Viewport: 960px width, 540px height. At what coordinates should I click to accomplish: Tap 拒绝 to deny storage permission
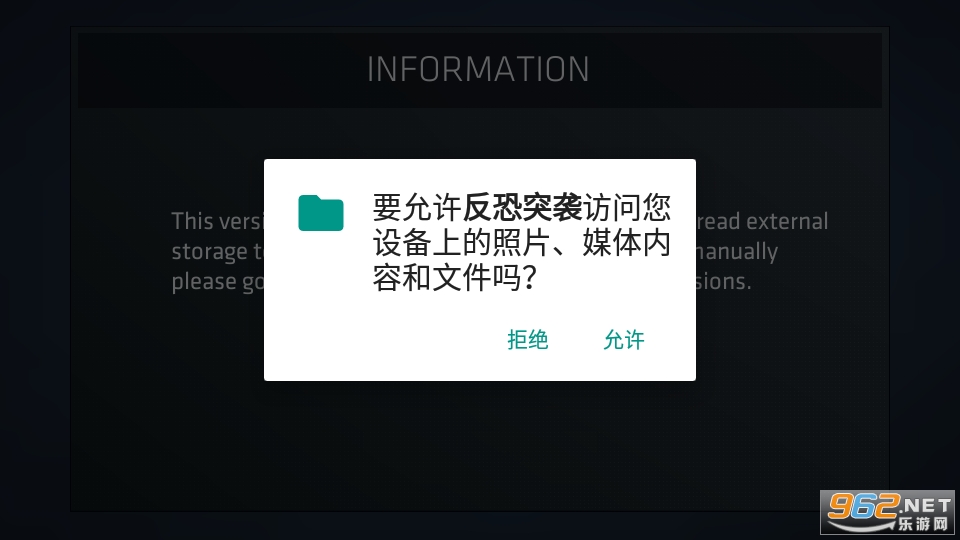click(x=528, y=340)
